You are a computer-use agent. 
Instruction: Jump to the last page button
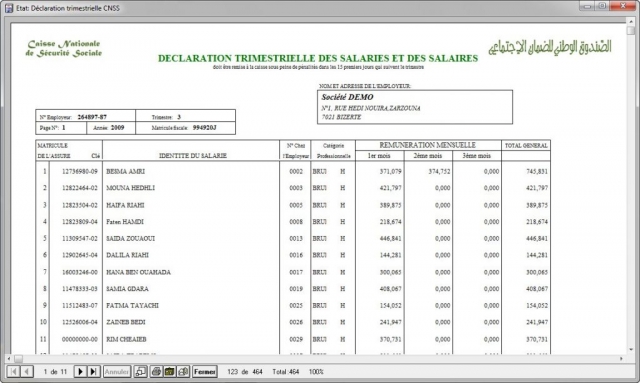pos(93,372)
